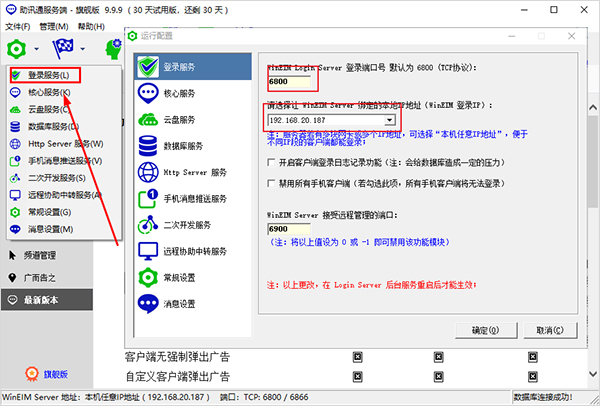Image resolution: width=600 pixels, height=406 pixels.
Task: Choose 登录服务(L) from dropdown menu
Action: pos(64,75)
